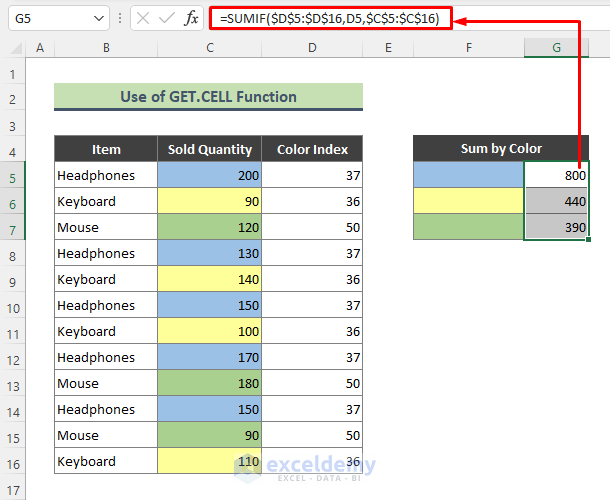This screenshot has width=610, height=500.
Task: Select column G header
Action: [x=556, y=48]
